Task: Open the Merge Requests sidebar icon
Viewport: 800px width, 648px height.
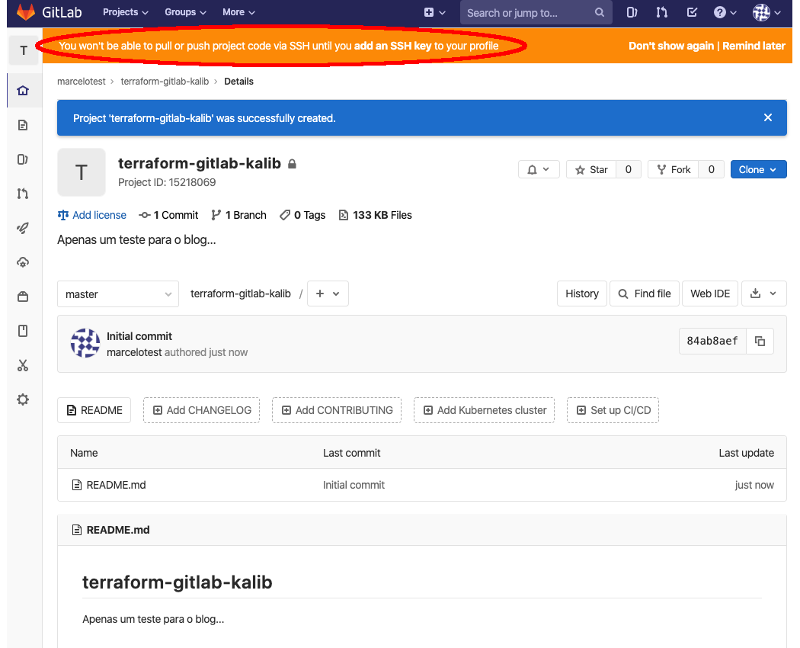Action: 22,193
